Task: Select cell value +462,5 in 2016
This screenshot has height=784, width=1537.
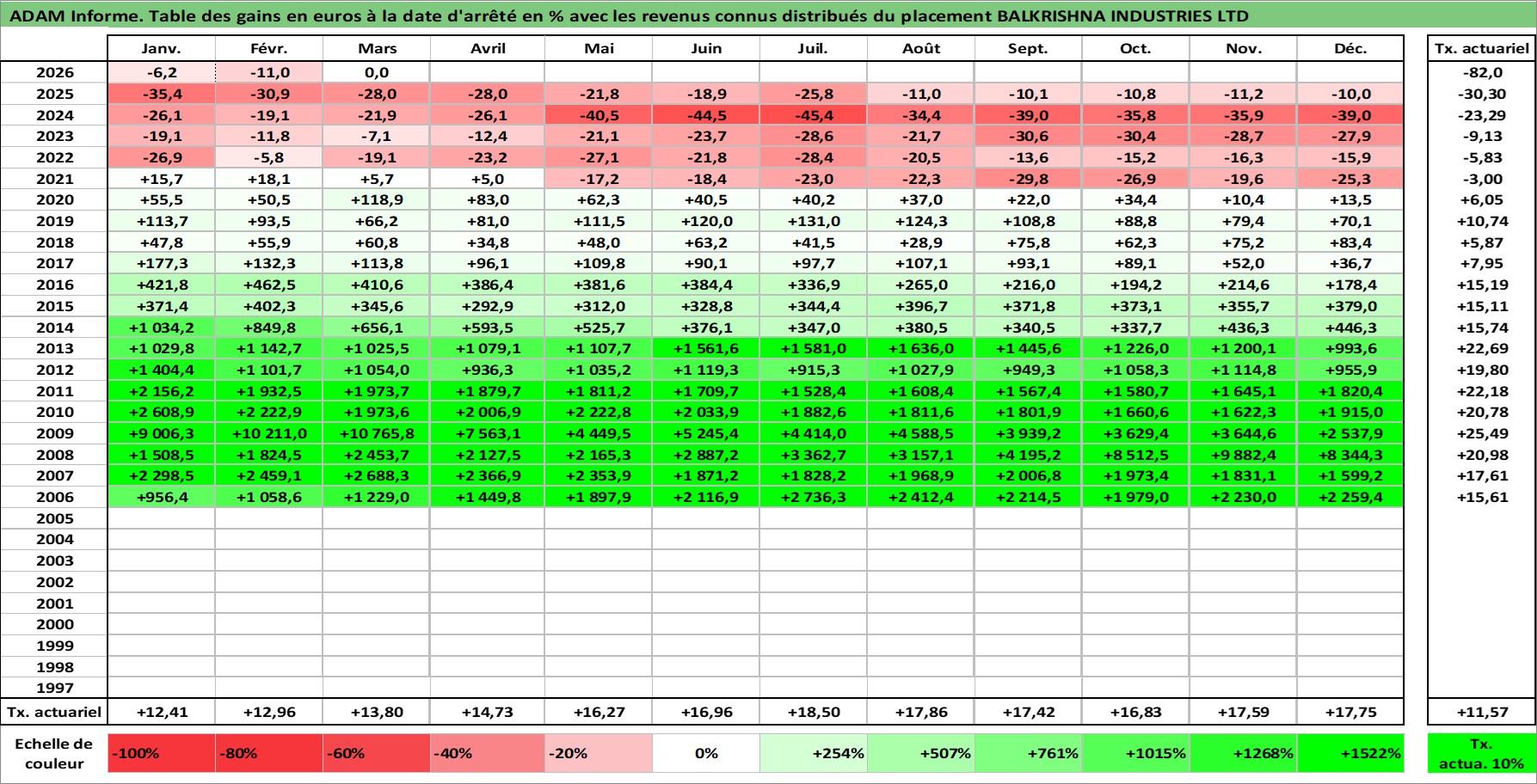Action: pyautogui.click(x=269, y=285)
